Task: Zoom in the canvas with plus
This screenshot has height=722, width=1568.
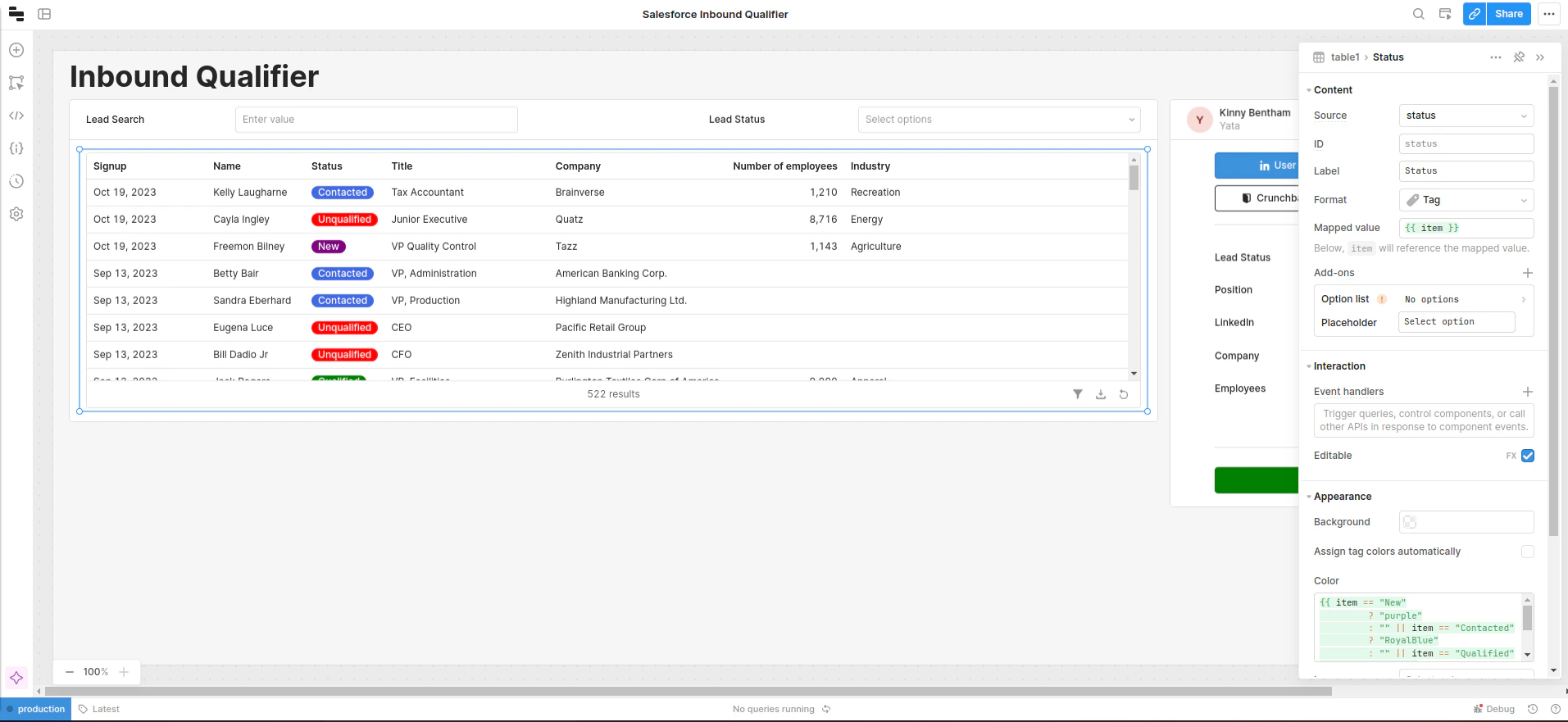Action: (124, 672)
